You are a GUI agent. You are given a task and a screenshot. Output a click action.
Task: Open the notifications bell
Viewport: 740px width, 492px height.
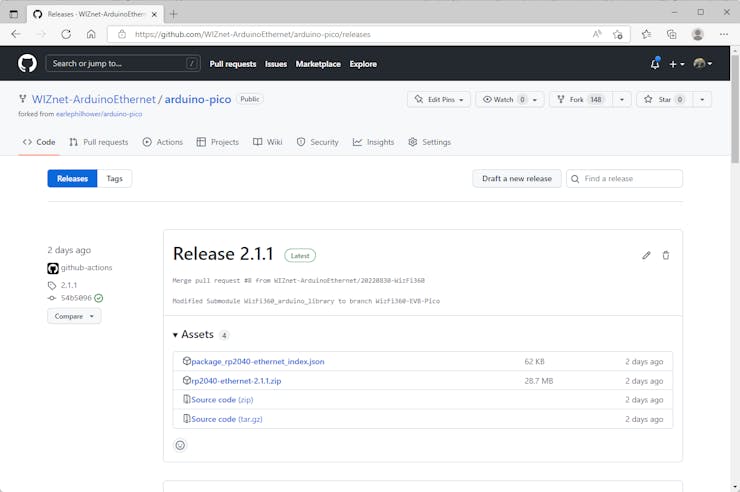pos(655,64)
